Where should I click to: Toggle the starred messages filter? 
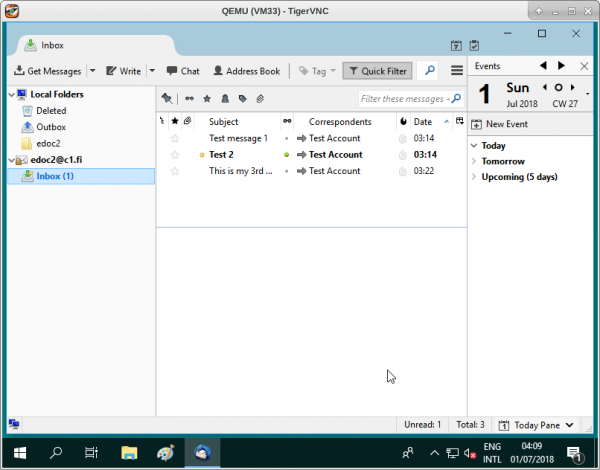pyautogui.click(x=207, y=99)
